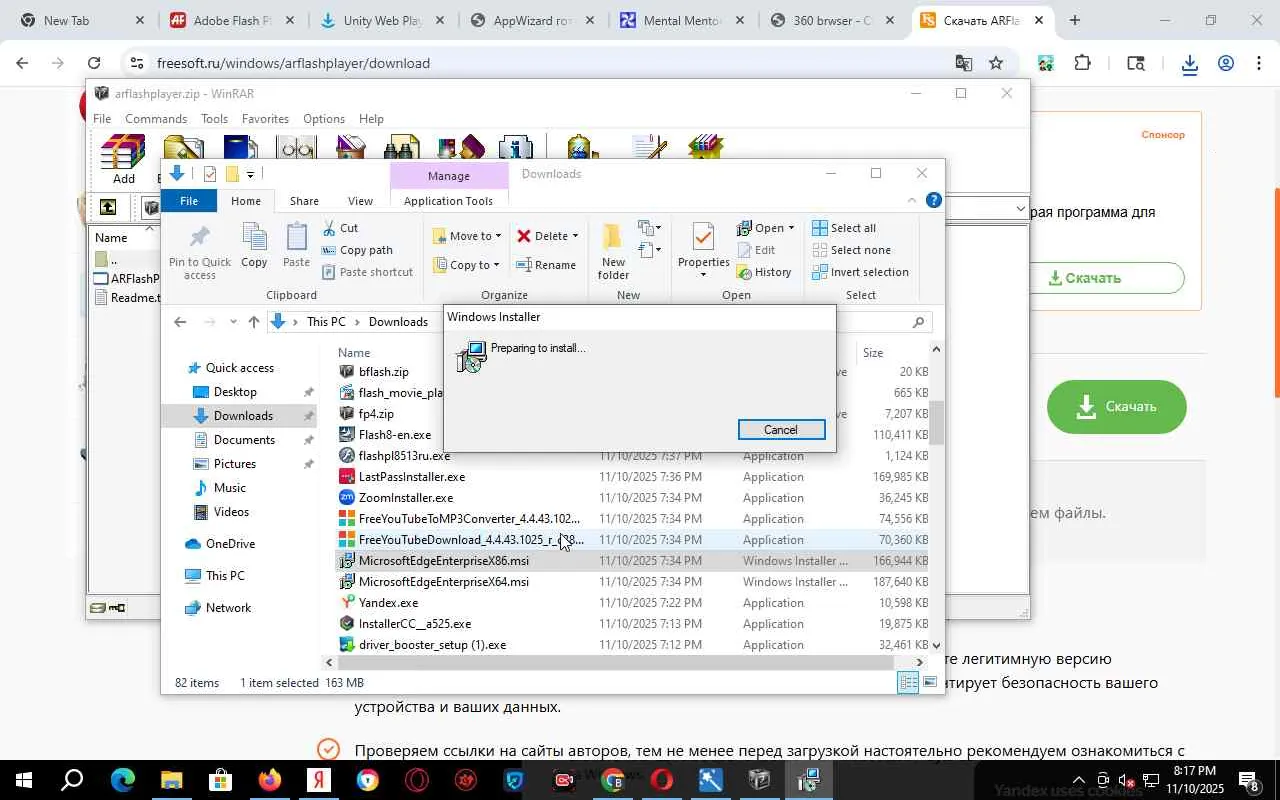Open the File tab in Explorer

pos(188,201)
